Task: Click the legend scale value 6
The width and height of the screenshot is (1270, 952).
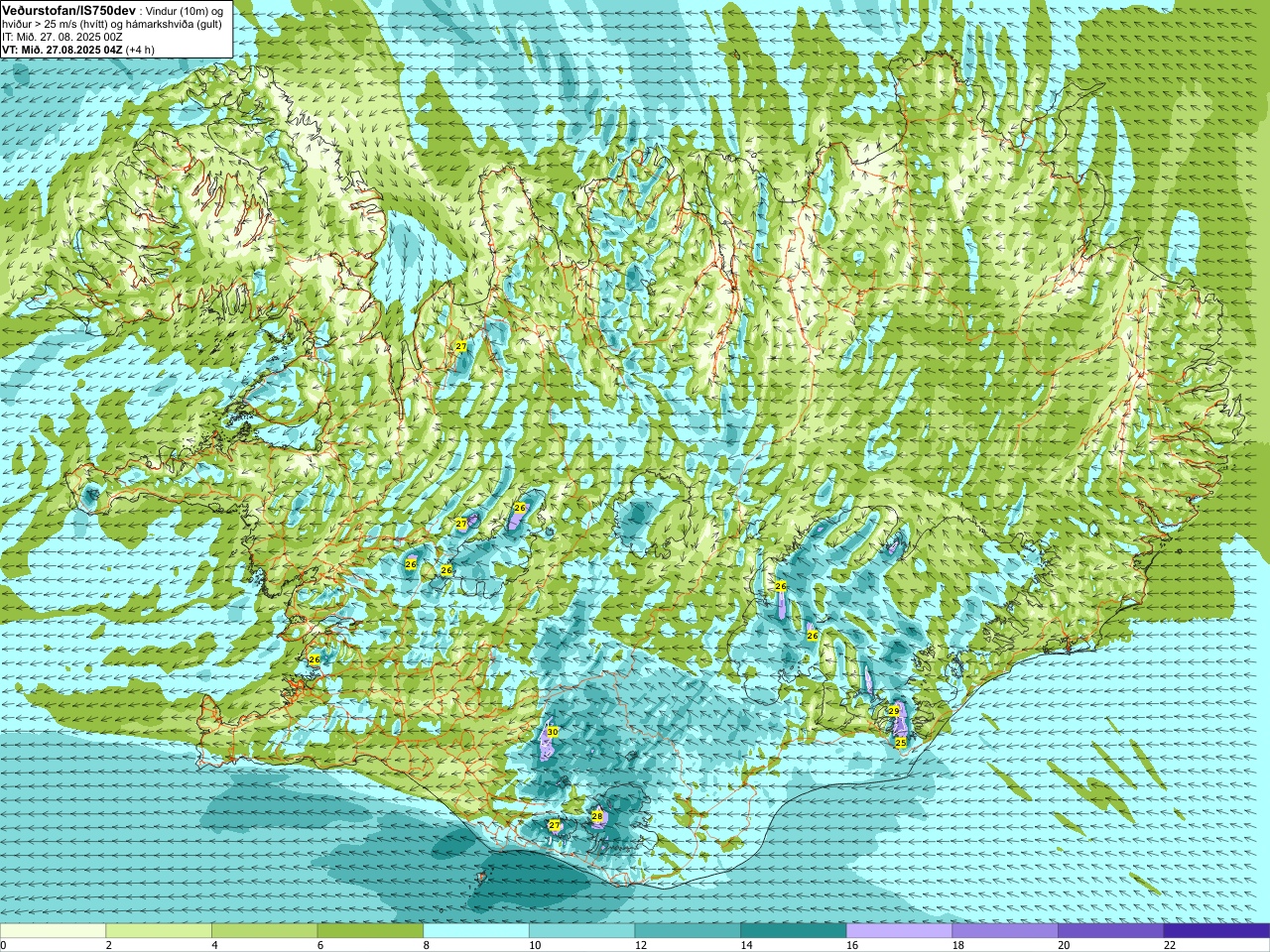Action: (320, 945)
